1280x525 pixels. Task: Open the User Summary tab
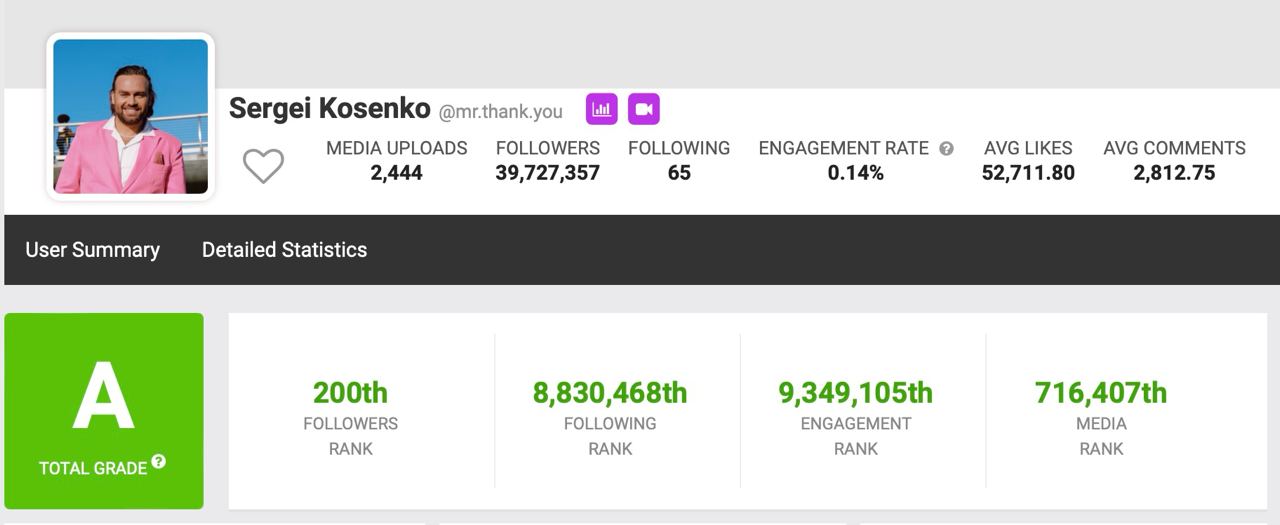tap(92, 250)
